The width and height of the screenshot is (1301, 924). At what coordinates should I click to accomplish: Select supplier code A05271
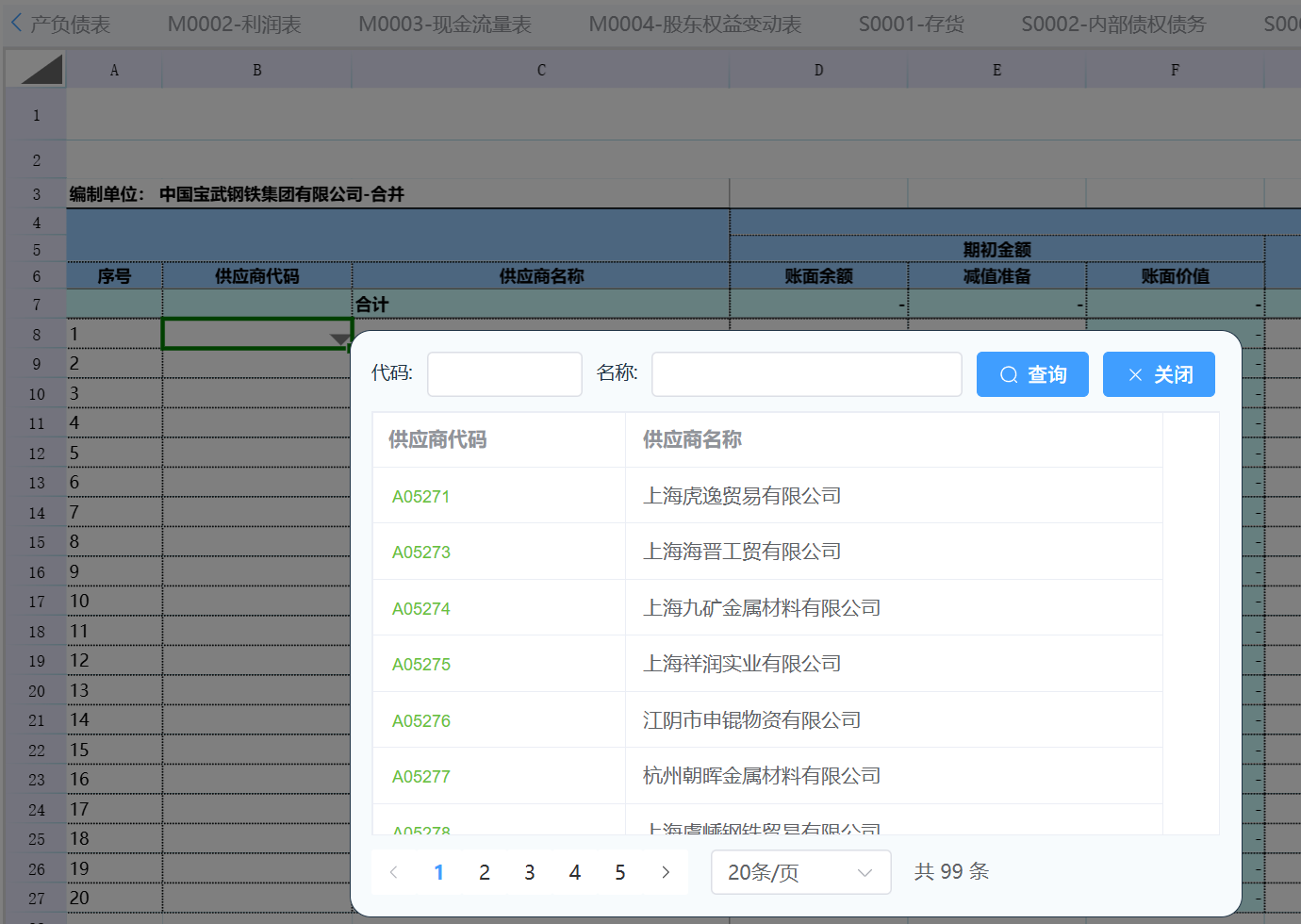421,497
